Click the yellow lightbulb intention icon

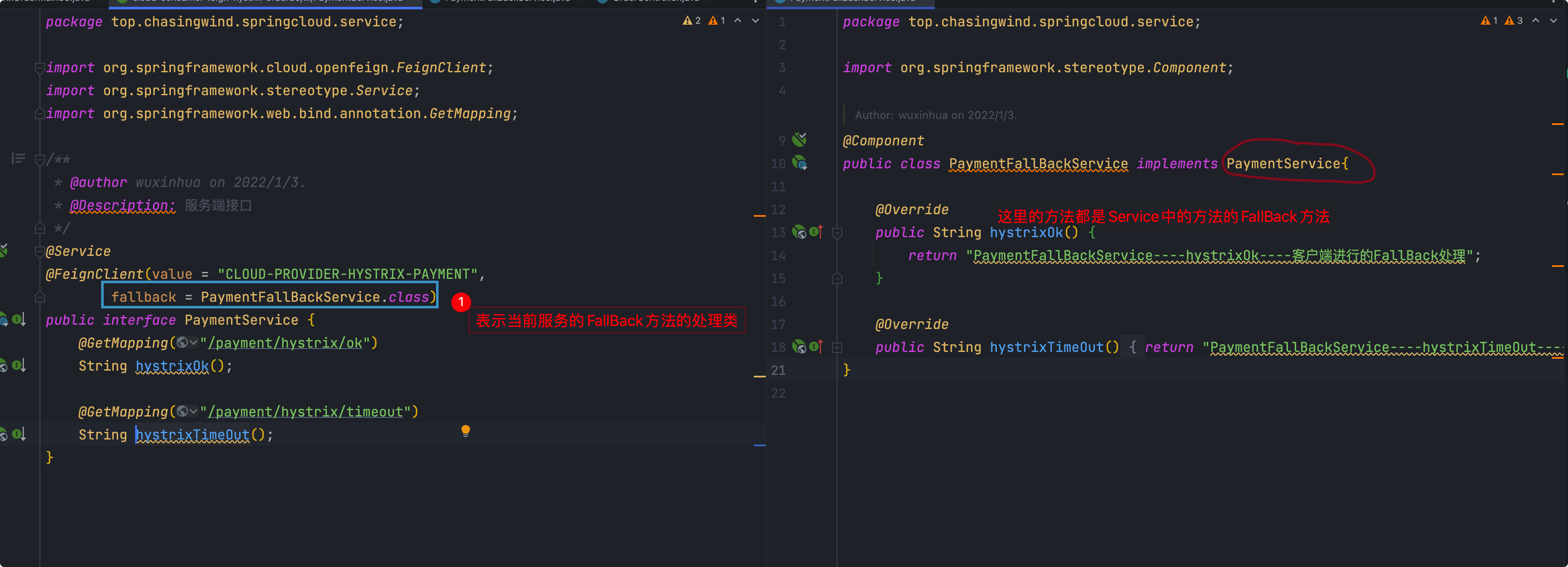466,431
